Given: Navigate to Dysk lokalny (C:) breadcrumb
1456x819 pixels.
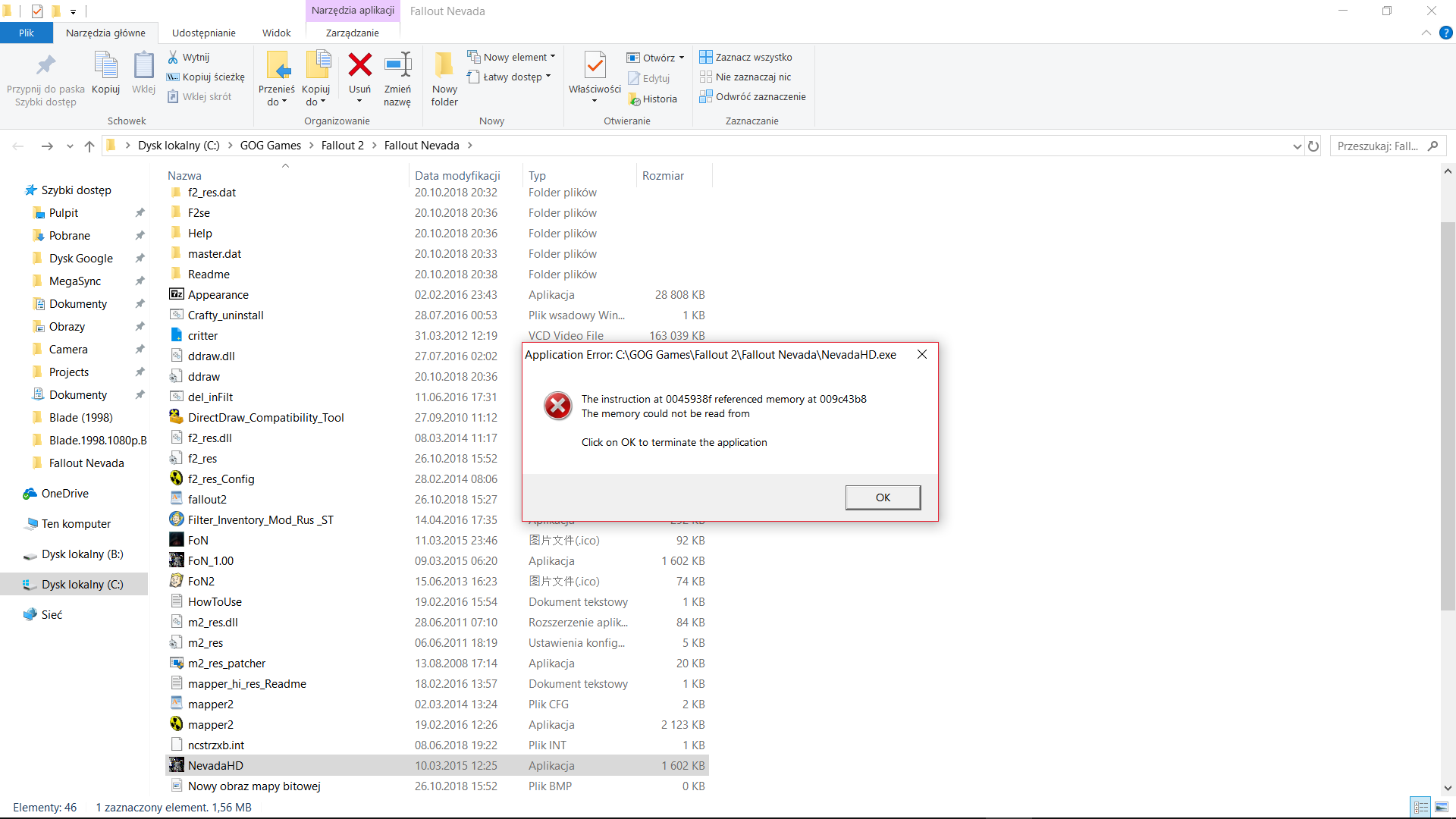Looking at the screenshot, I should [x=178, y=146].
